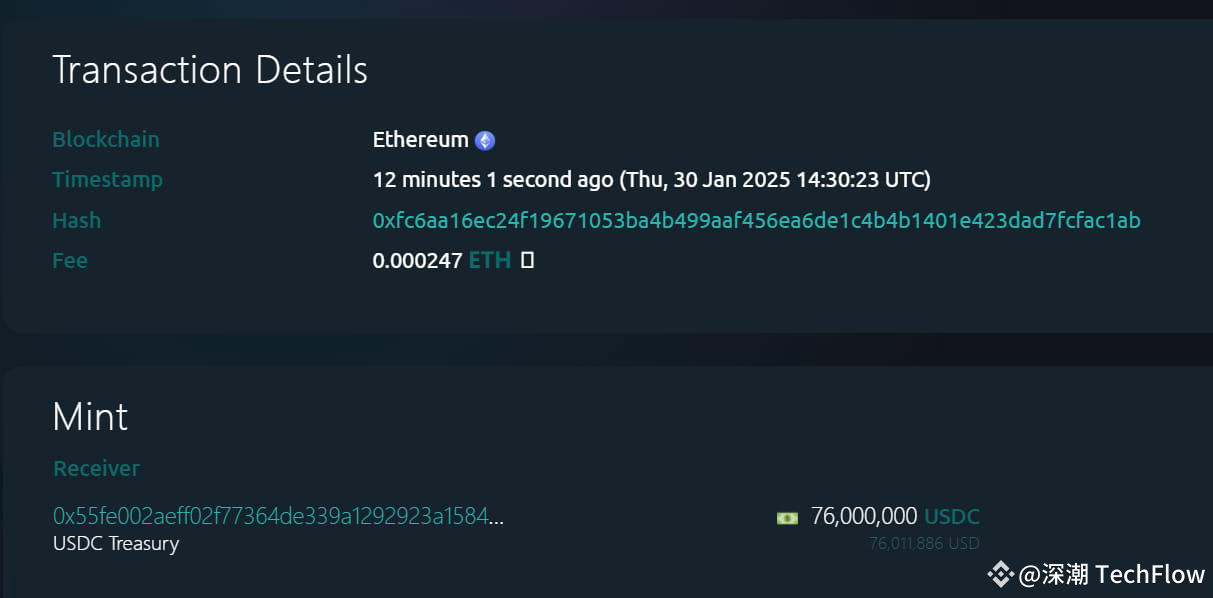This screenshot has width=1213, height=598.
Task: Open the USDC currency ticker
Action: click(x=951, y=516)
